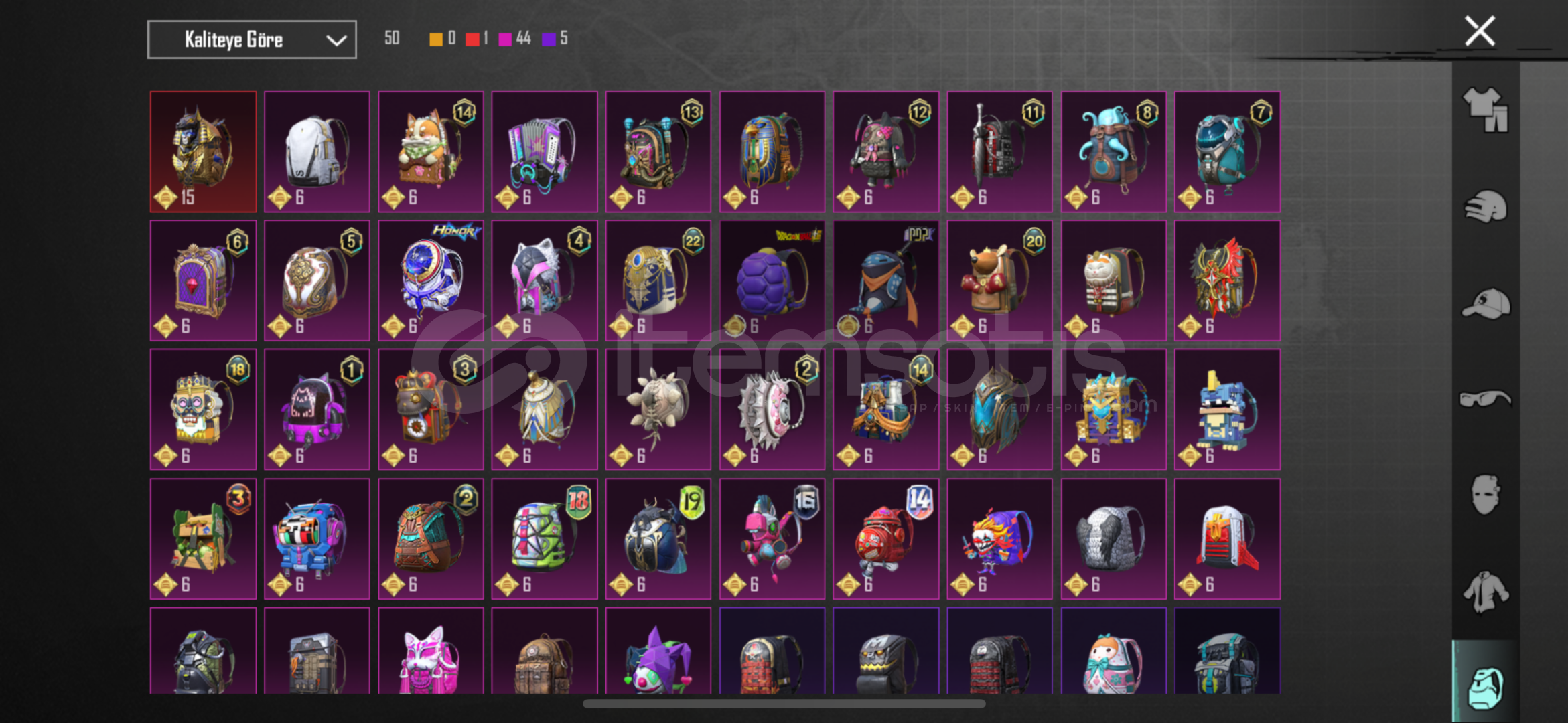This screenshot has height=723, width=1568.
Task: Close the inventory with the X
Action: coord(1480,31)
